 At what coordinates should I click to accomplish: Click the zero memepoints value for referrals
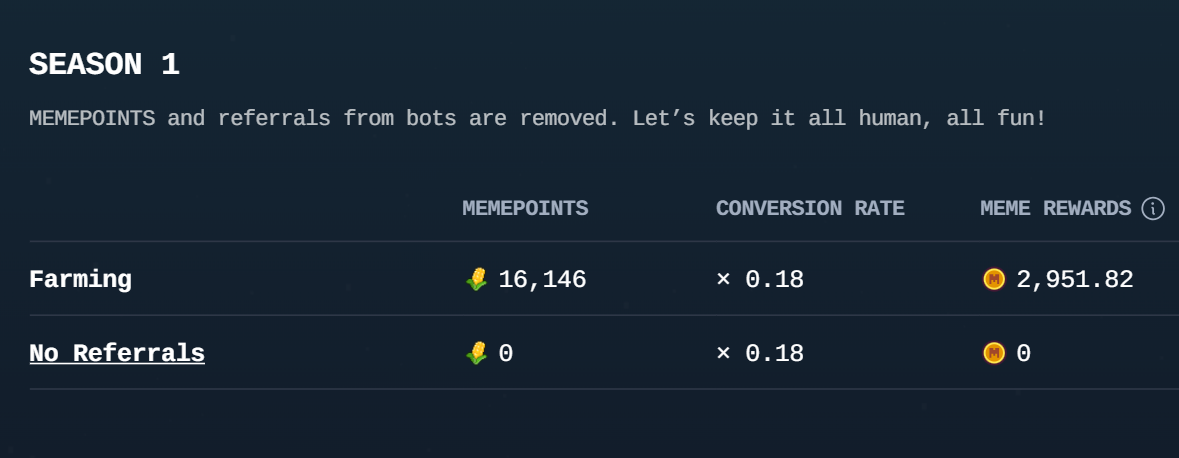[505, 353]
